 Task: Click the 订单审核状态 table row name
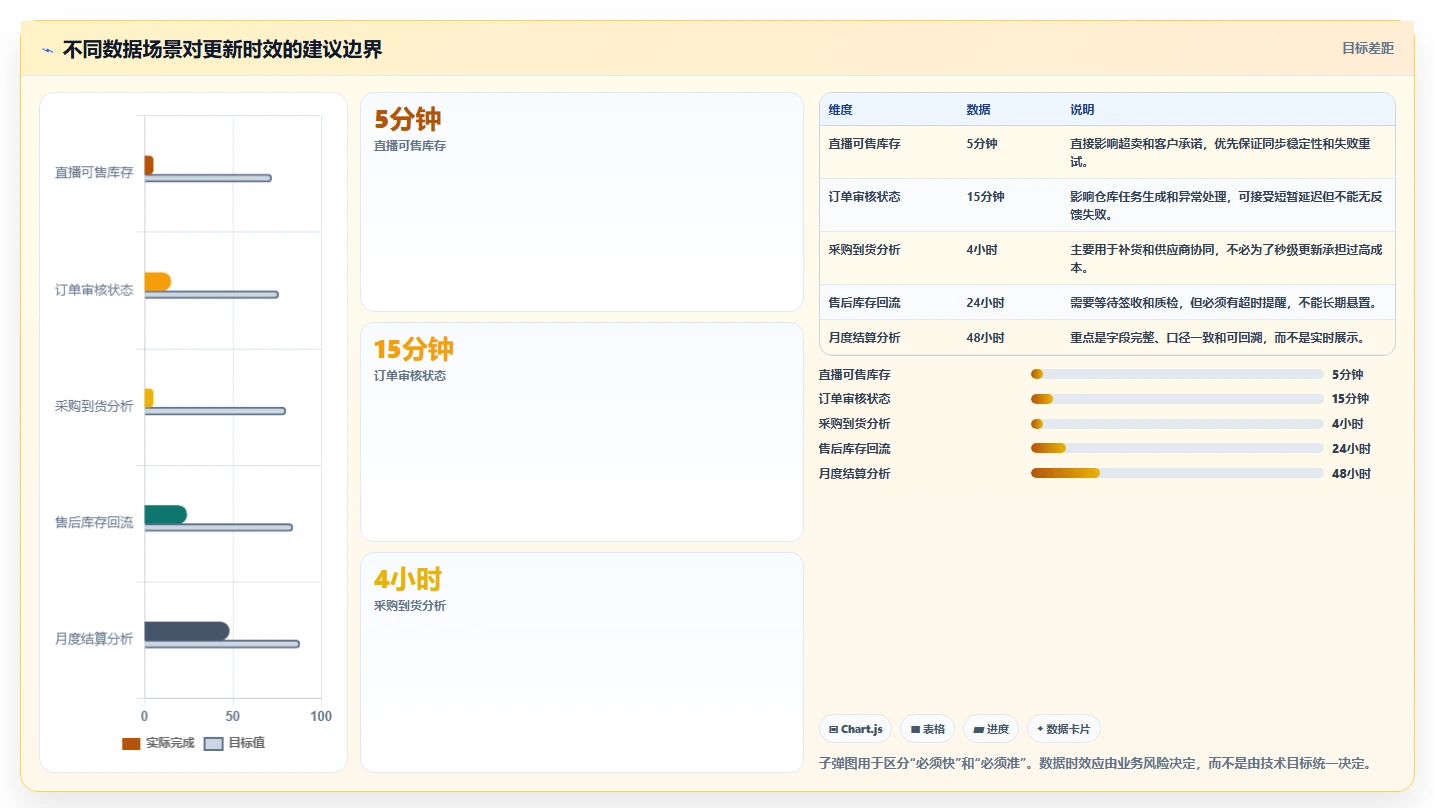[x=864, y=197]
